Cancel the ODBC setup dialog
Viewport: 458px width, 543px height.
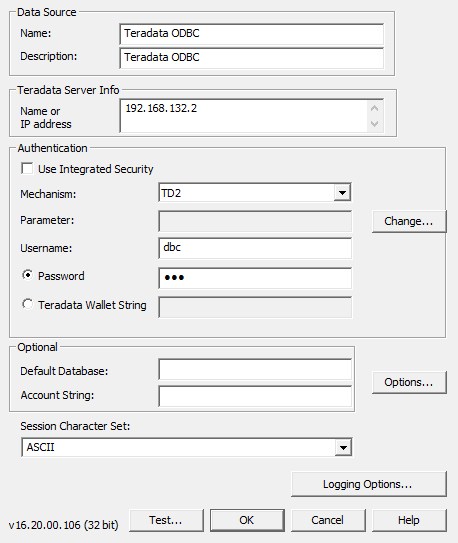pos(328,520)
